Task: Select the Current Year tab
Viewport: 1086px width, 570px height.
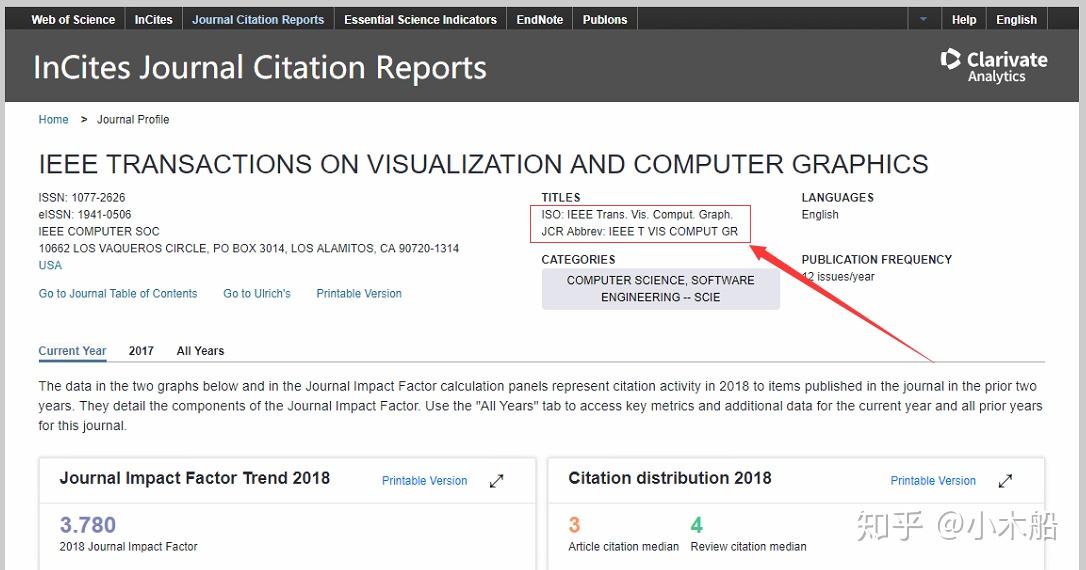Action: point(72,350)
